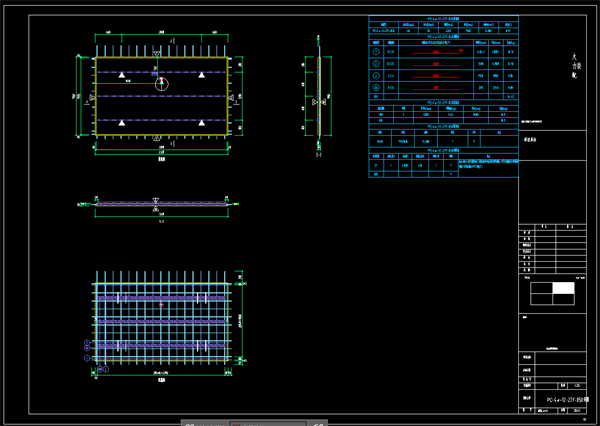Select the green vertical dimension right of the rebar layout

241,318
